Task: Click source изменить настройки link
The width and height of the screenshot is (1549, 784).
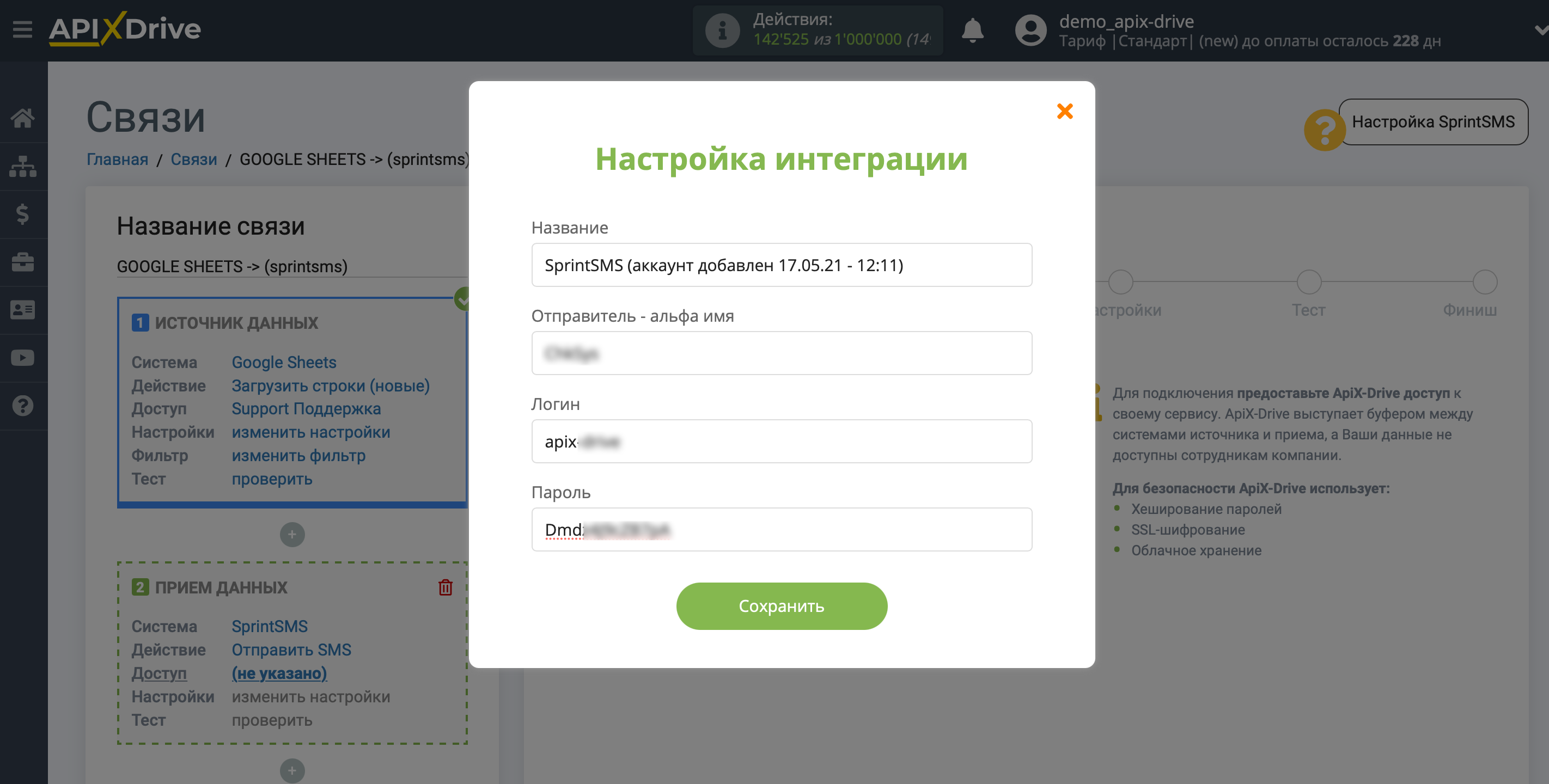Action: pyautogui.click(x=311, y=432)
